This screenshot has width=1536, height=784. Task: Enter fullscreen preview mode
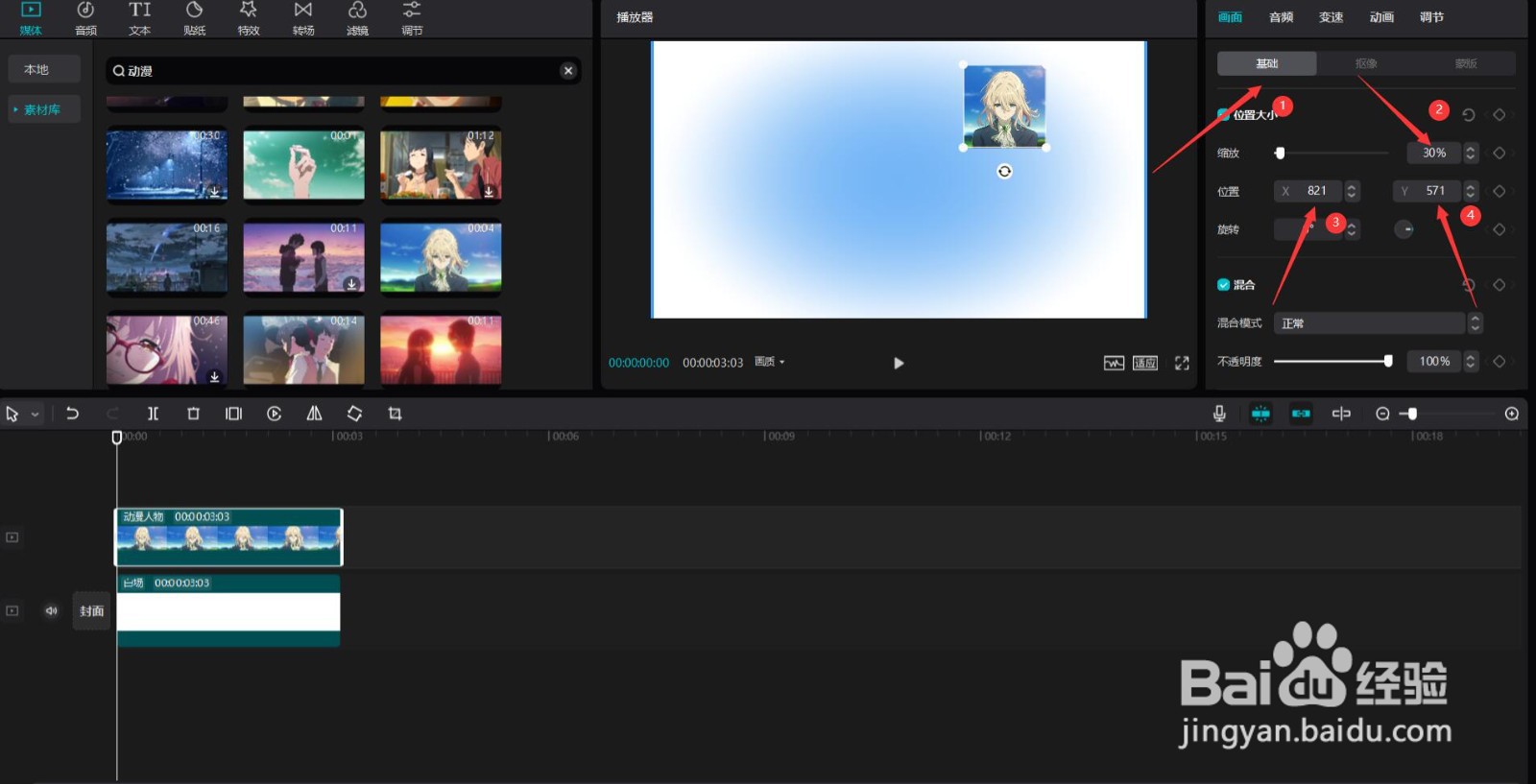[1182, 363]
